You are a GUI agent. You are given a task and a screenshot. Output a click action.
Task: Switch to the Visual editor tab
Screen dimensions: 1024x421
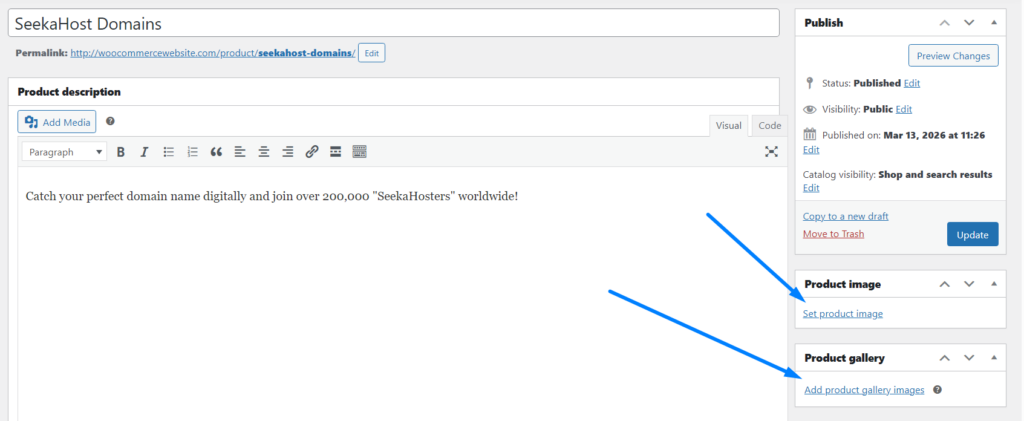729,126
